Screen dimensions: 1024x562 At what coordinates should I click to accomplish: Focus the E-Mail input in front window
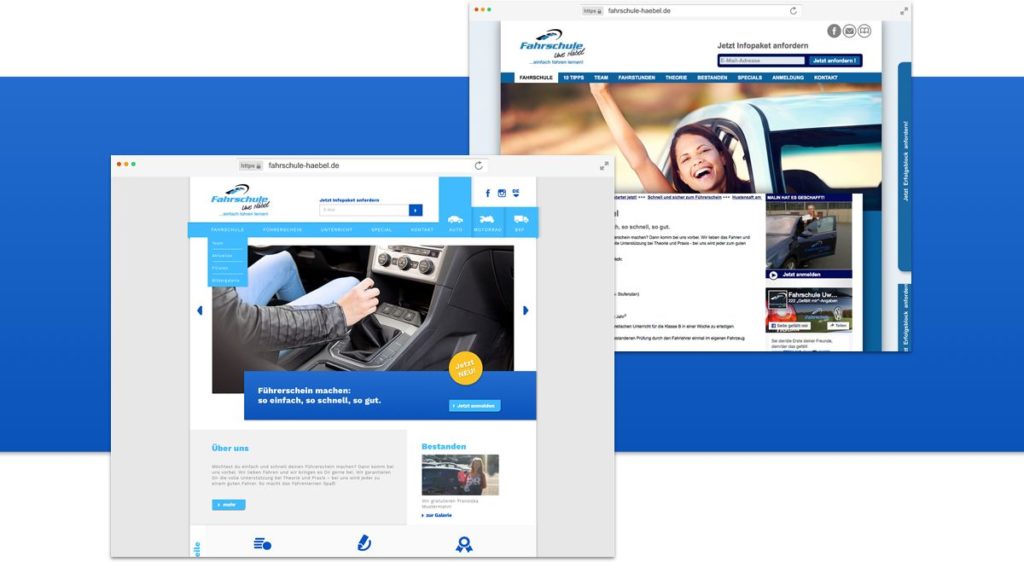pyautogui.click(x=364, y=210)
